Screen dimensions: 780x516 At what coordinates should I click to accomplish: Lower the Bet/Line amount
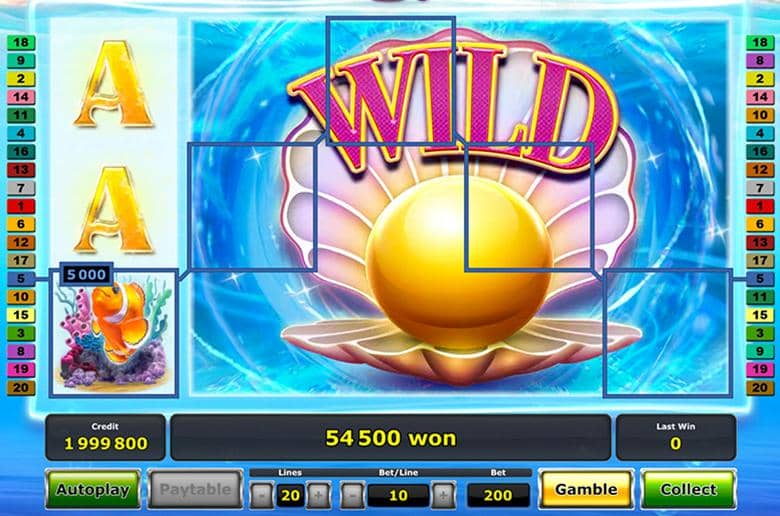(x=353, y=496)
